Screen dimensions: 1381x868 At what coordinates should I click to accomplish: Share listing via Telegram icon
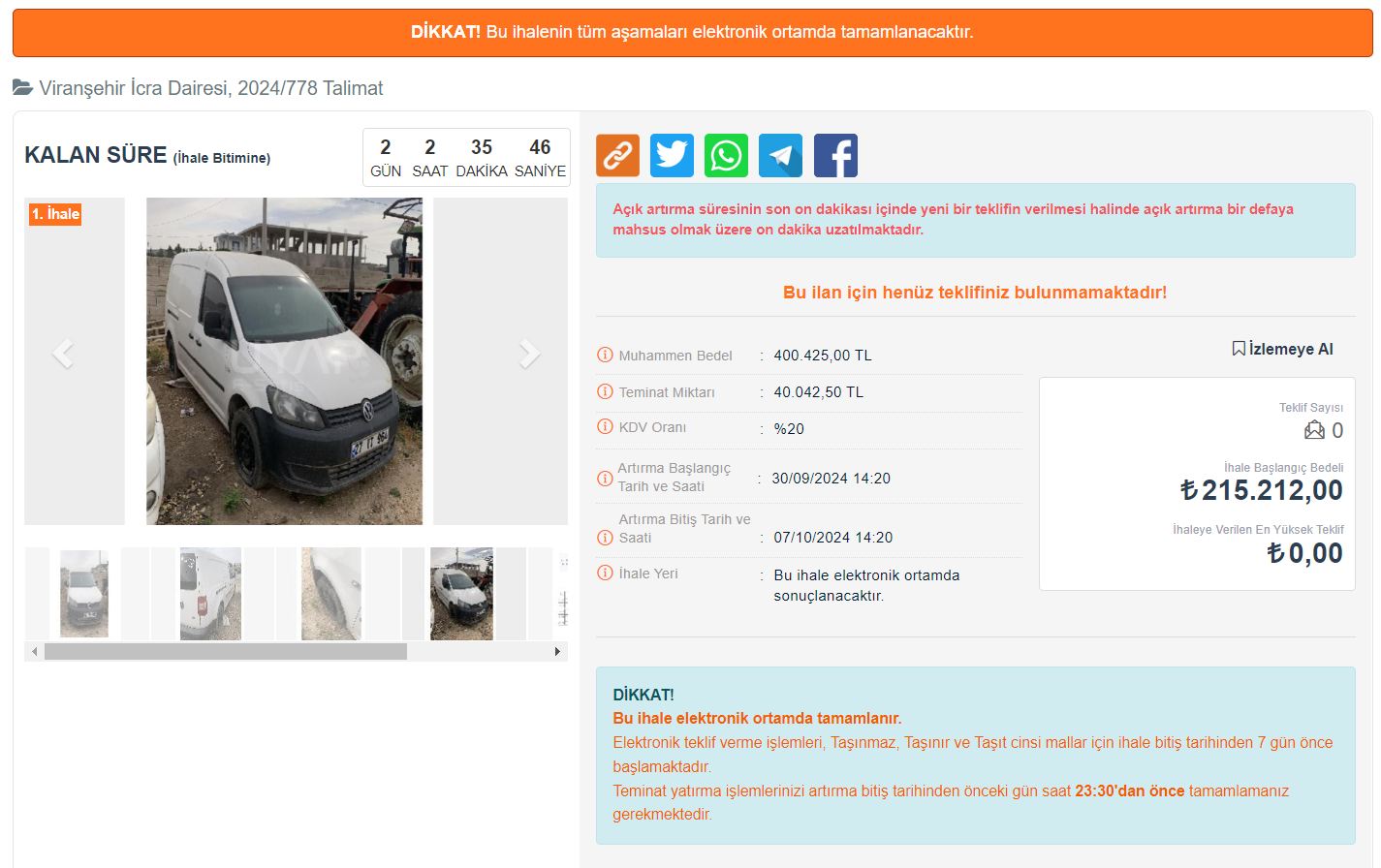[x=780, y=156]
